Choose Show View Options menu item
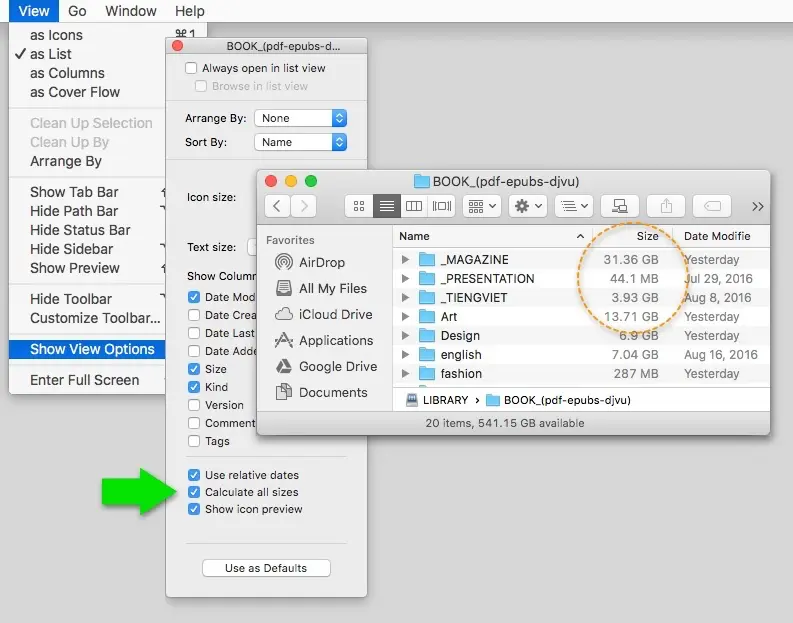793x623 pixels. tap(92, 349)
